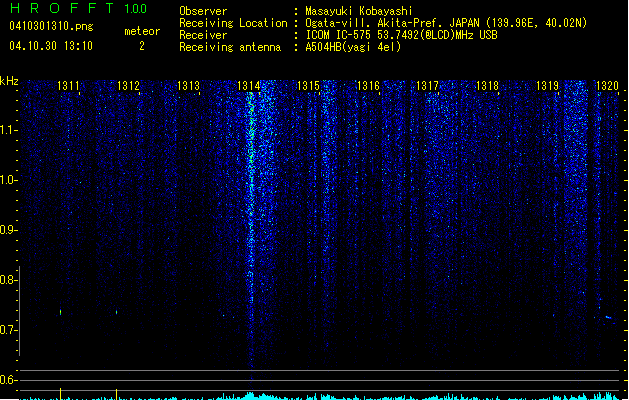Screen dimensions: 629x400
Task: Click the kHz axis unit label
Action: [9, 81]
